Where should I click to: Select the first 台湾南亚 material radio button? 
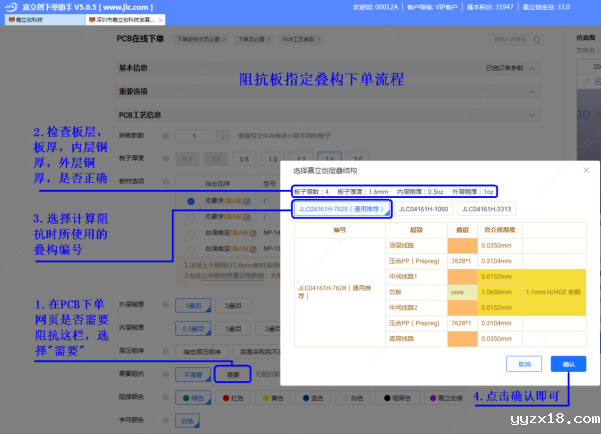(190, 231)
